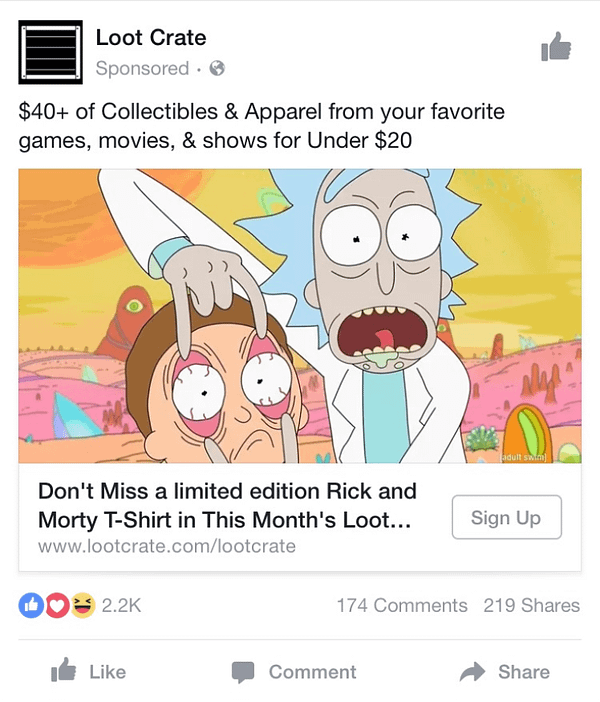Click the Share arrow icon
This screenshot has height=702, width=600.
472,672
